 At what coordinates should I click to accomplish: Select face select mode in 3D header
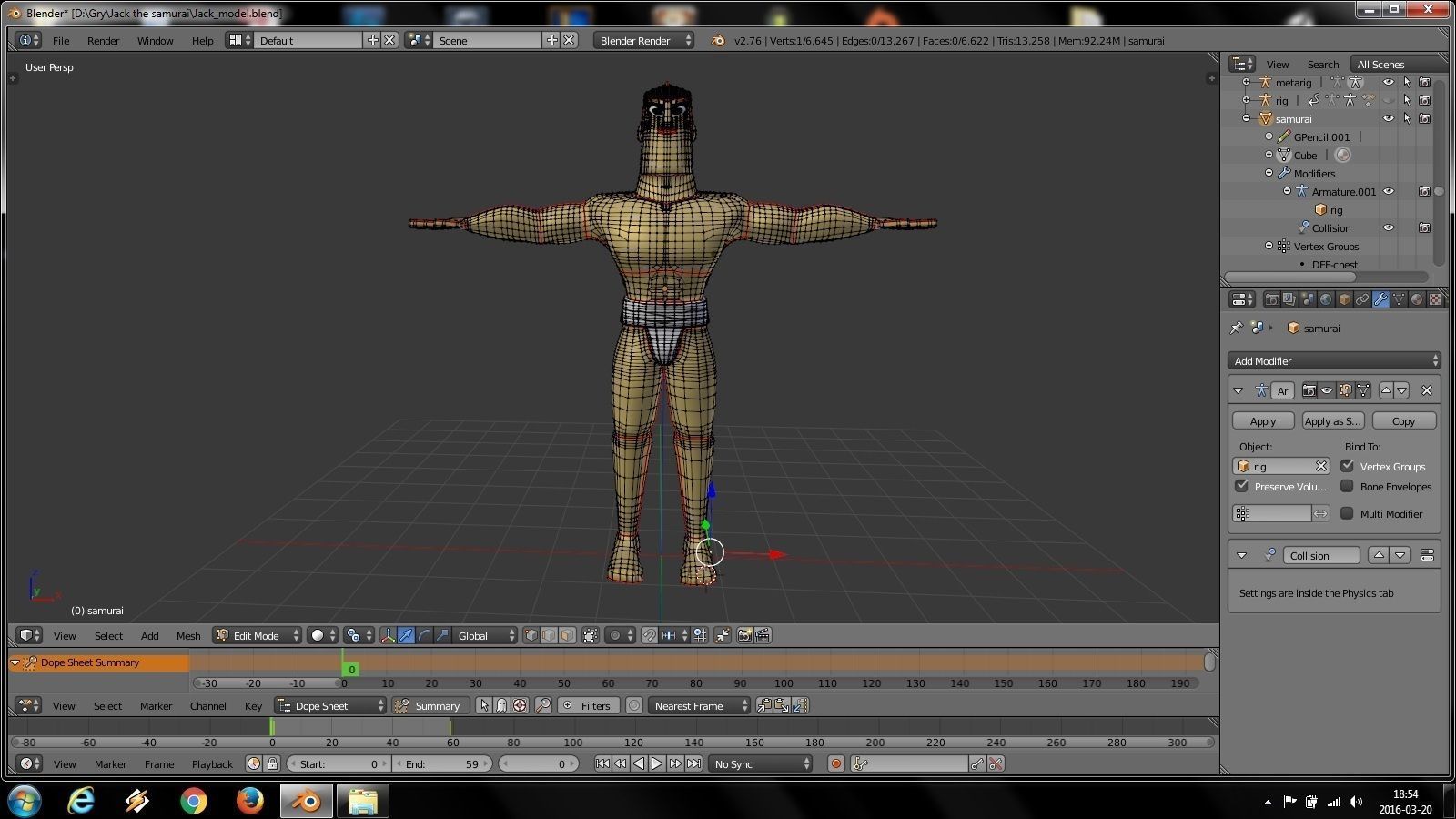567,635
